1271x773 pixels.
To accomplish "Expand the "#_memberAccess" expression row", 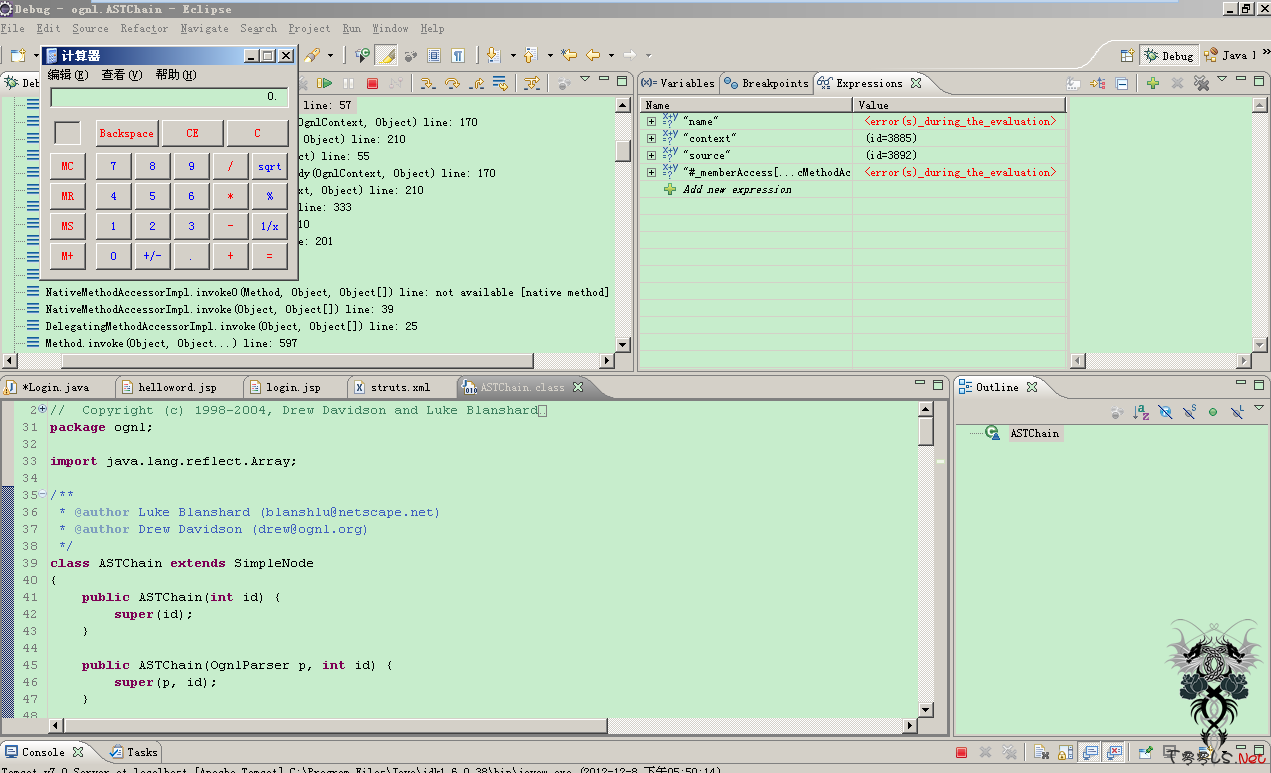I will 651,172.
